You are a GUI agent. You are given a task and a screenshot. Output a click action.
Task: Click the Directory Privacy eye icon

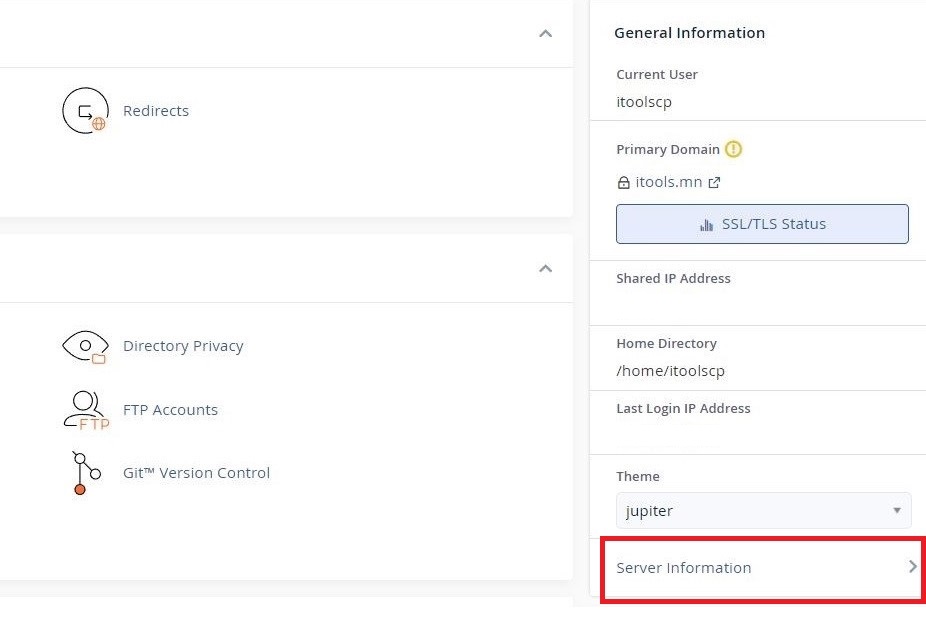[x=86, y=346]
